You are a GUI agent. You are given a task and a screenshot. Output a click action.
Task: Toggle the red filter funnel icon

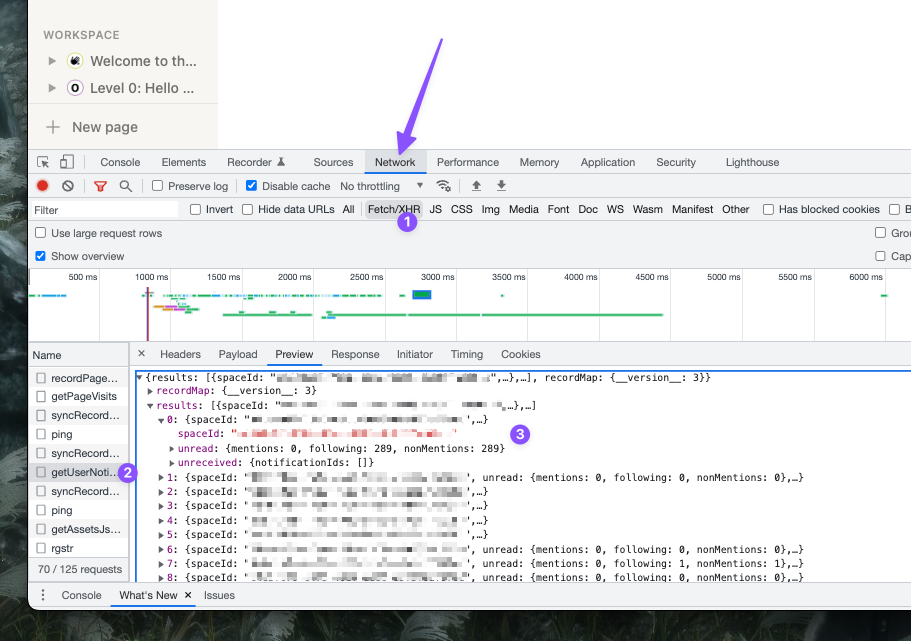point(101,186)
